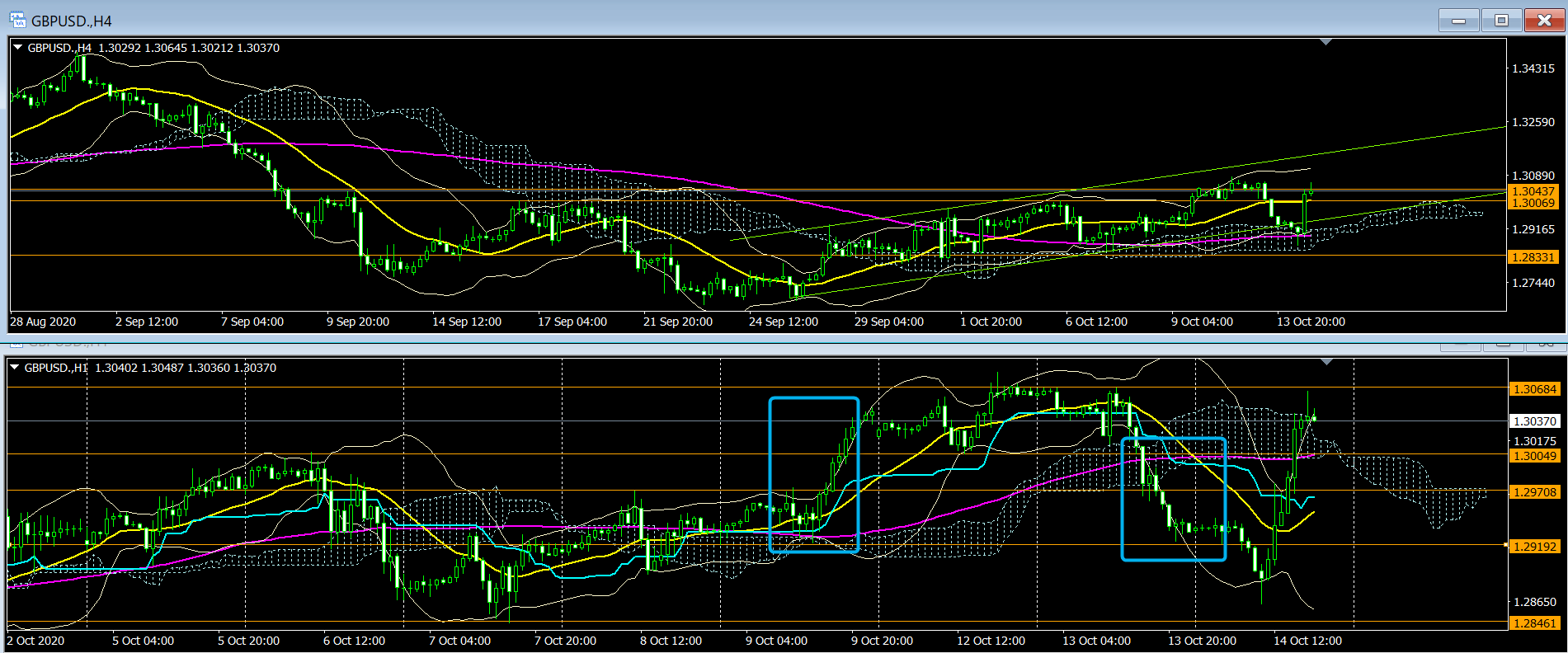The height and width of the screenshot is (653, 1568).
Task: Select the 1.30069 orange price label
Action: (x=1533, y=203)
